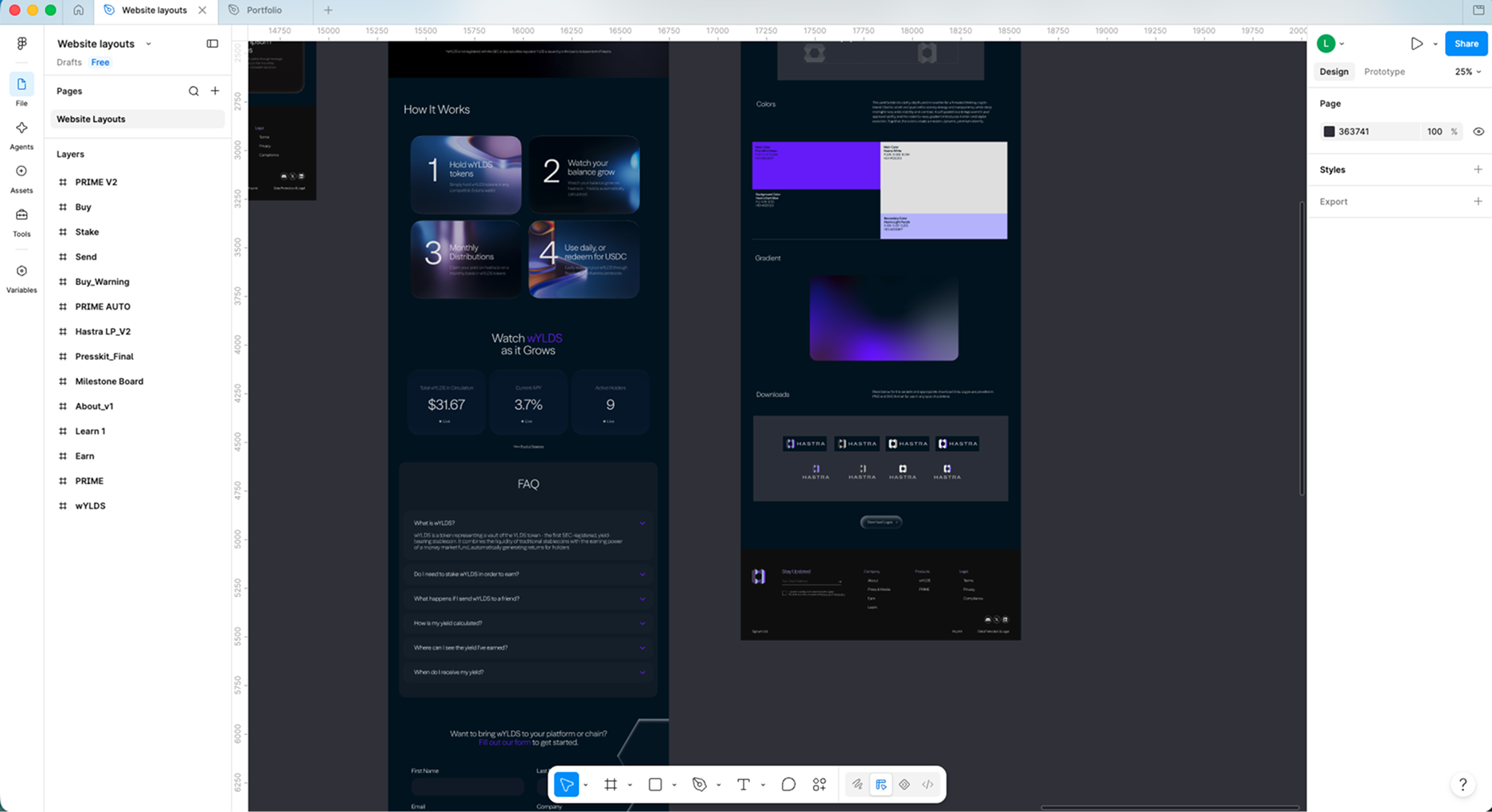The width and height of the screenshot is (1492, 812).
Task: Go to the Home icon
Action: coord(78,10)
